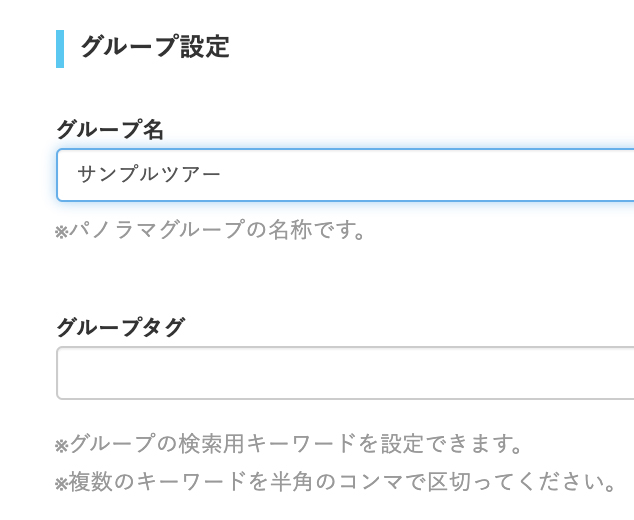Click the ※ mark before グループの検索用キーワード
The width and height of the screenshot is (634, 520).
pyautogui.click(x=61, y=444)
